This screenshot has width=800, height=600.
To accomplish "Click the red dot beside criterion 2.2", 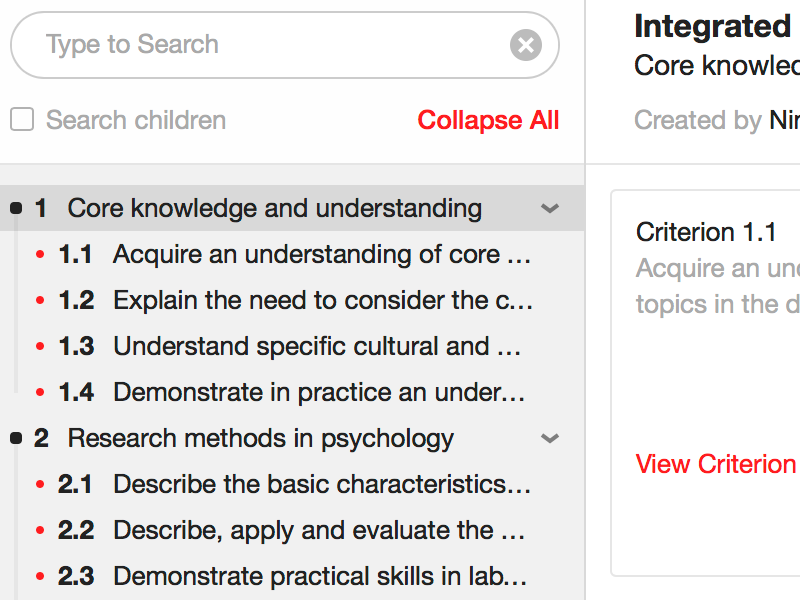I will point(40,531).
